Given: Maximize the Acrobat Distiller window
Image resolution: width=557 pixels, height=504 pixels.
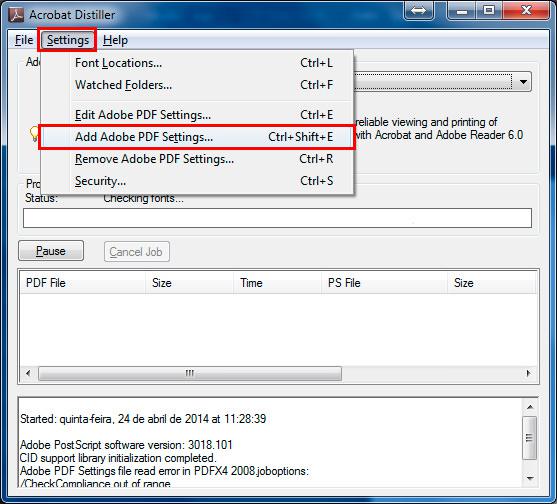Looking at the screenshot, I should coord(489,10).
